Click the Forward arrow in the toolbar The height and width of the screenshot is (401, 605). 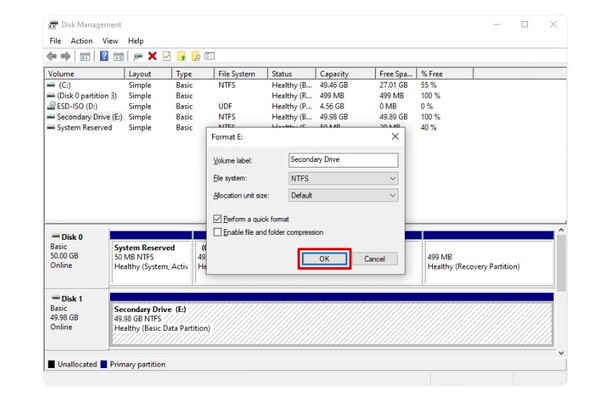tap(66, 56)
